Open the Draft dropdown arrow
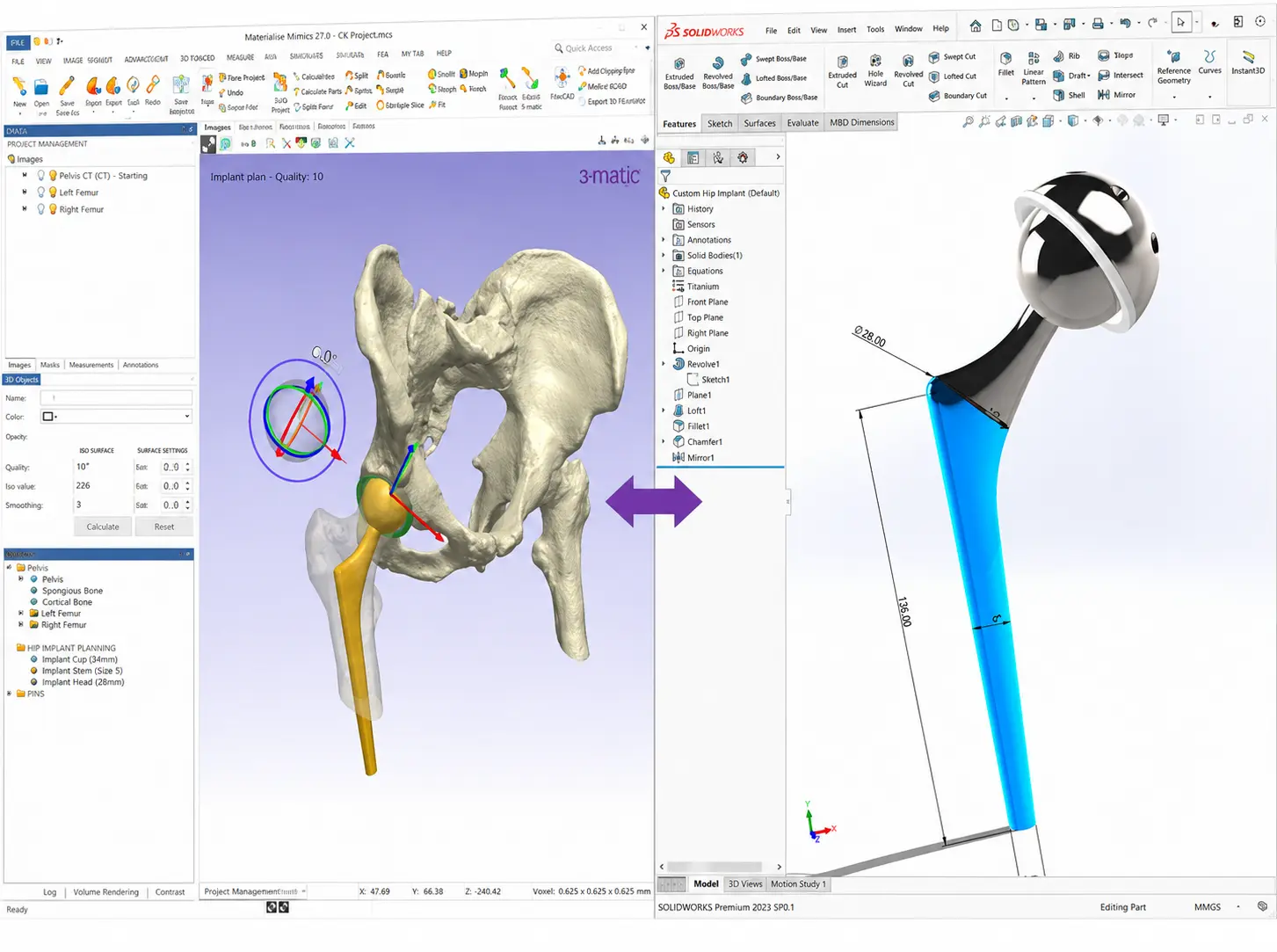 [1089, 76]
